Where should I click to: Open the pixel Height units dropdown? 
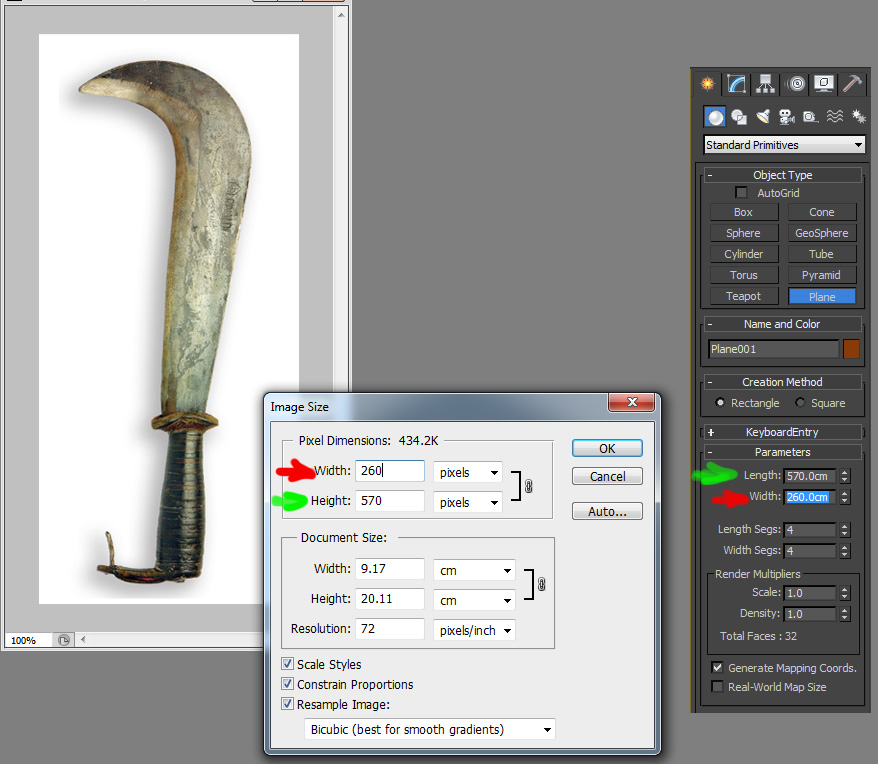[468, 502]
